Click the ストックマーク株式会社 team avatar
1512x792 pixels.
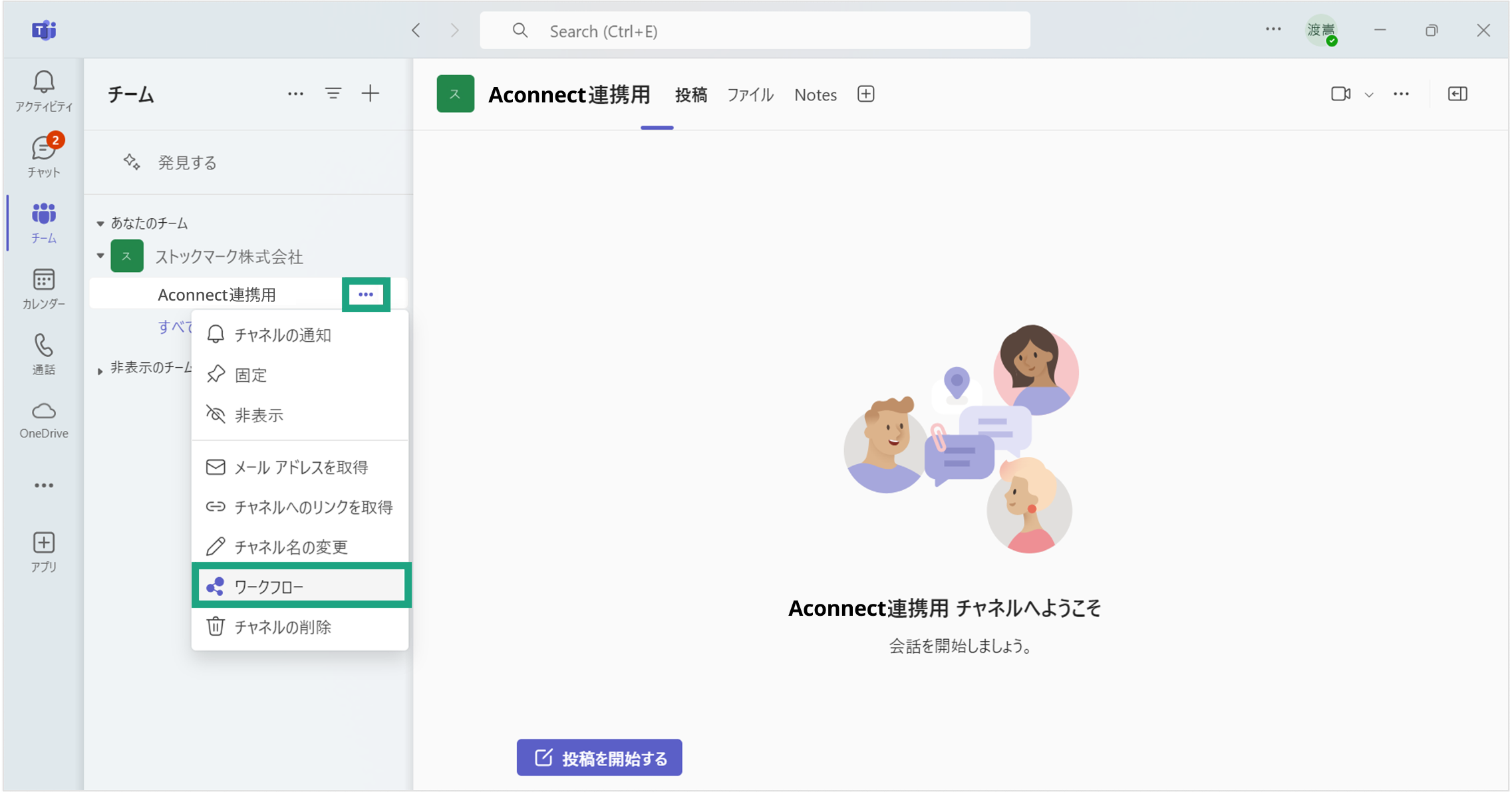[127, 256]
